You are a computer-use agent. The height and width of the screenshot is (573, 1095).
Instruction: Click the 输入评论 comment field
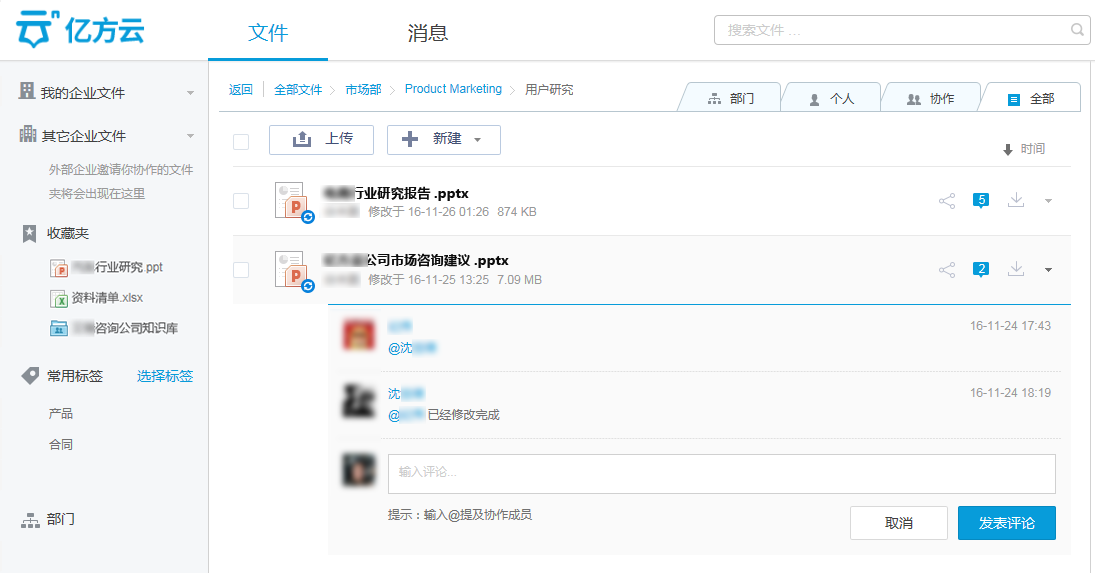coord(721,473)
